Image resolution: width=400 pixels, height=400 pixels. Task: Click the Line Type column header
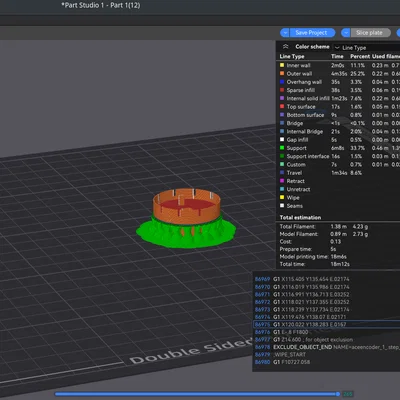pos(292,56)
